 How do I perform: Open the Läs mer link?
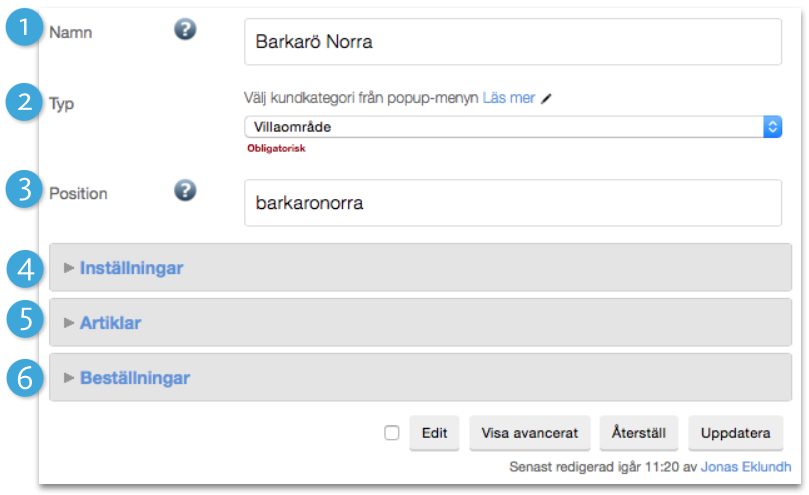click(x=508, y=98)
